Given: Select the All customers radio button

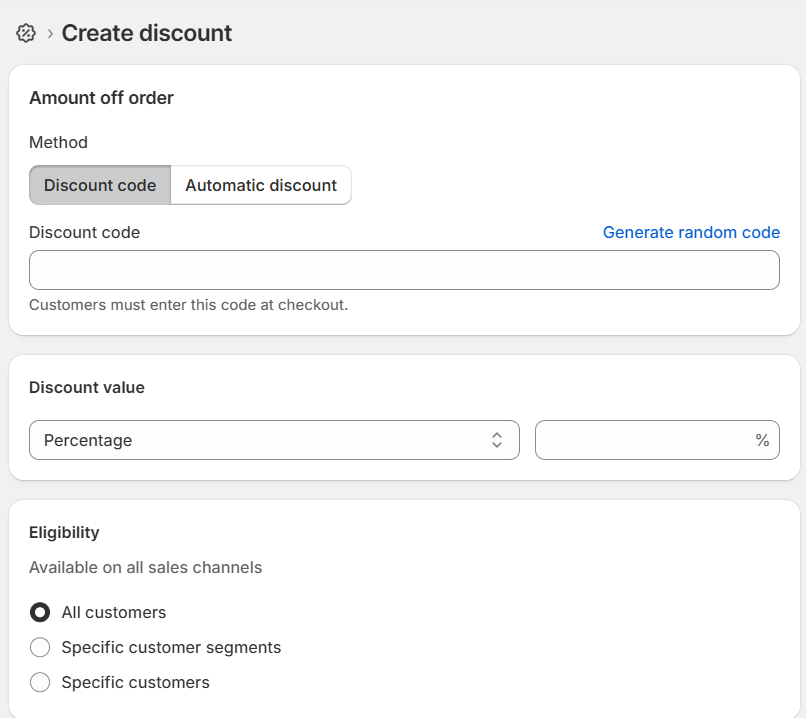Looking at the screenshot, I should (x=40, y=612).
